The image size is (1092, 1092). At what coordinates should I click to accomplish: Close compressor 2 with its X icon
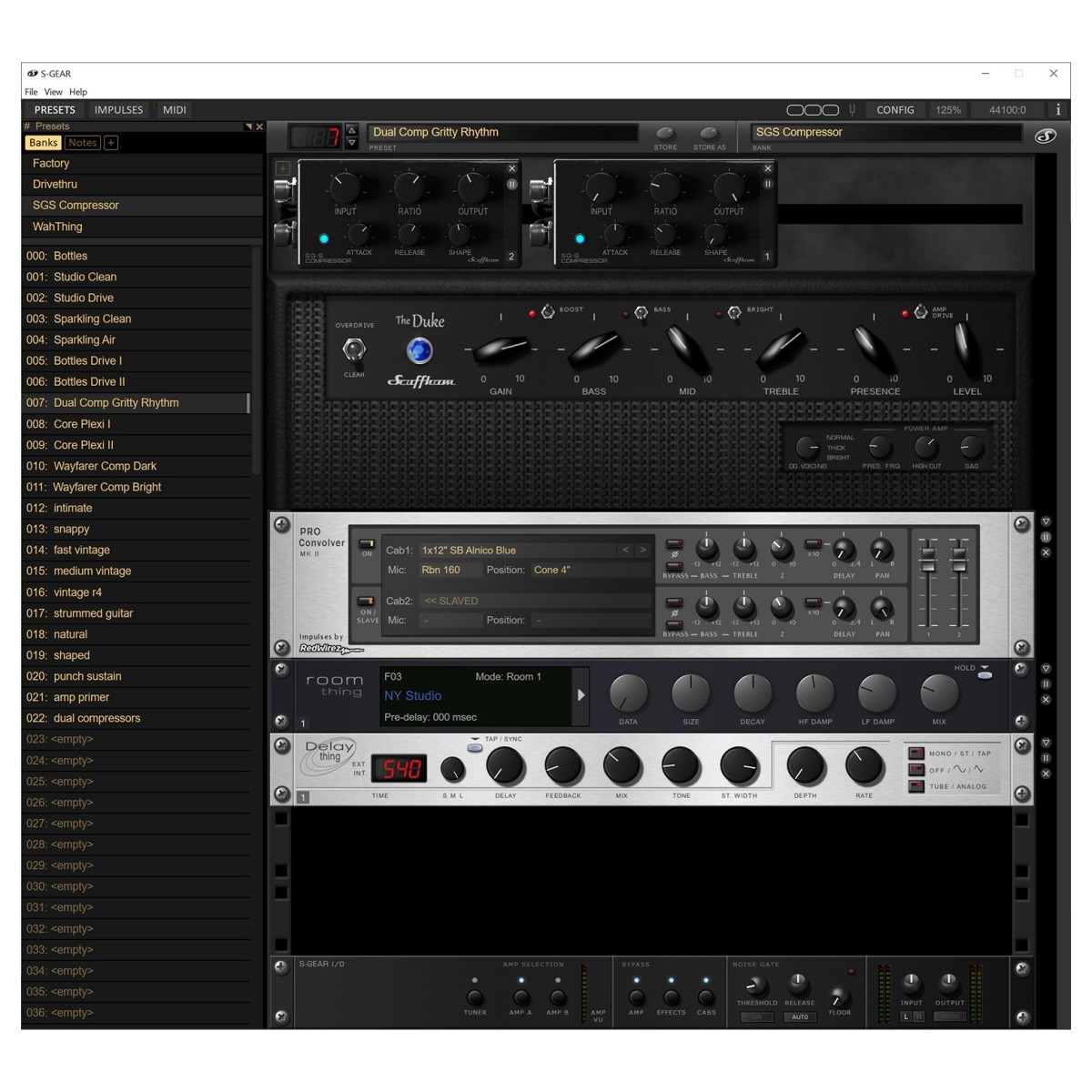(511, 168)
